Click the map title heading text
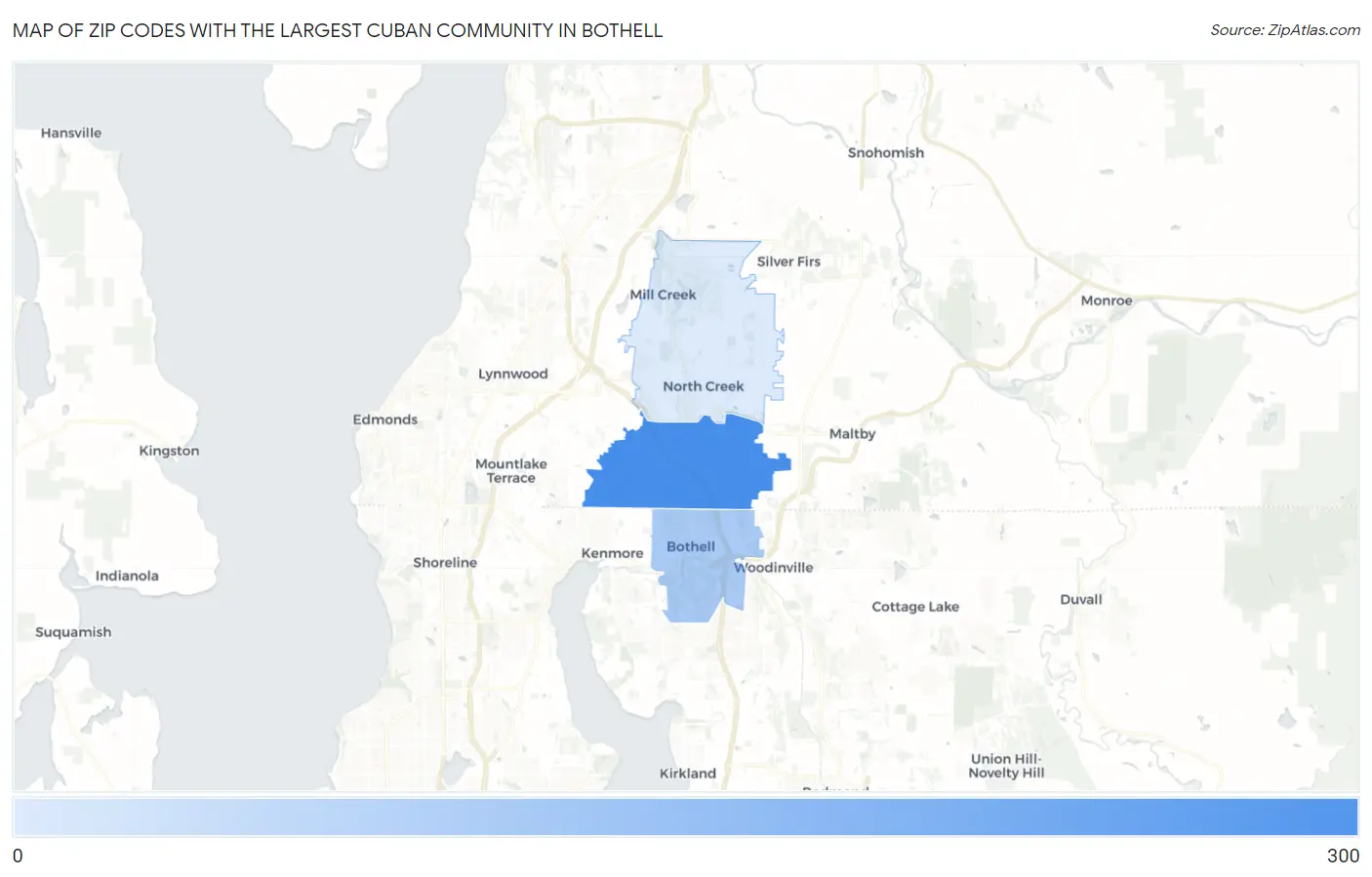The width and height of the screenshot is (1372, 877). [x=338, y=30]
